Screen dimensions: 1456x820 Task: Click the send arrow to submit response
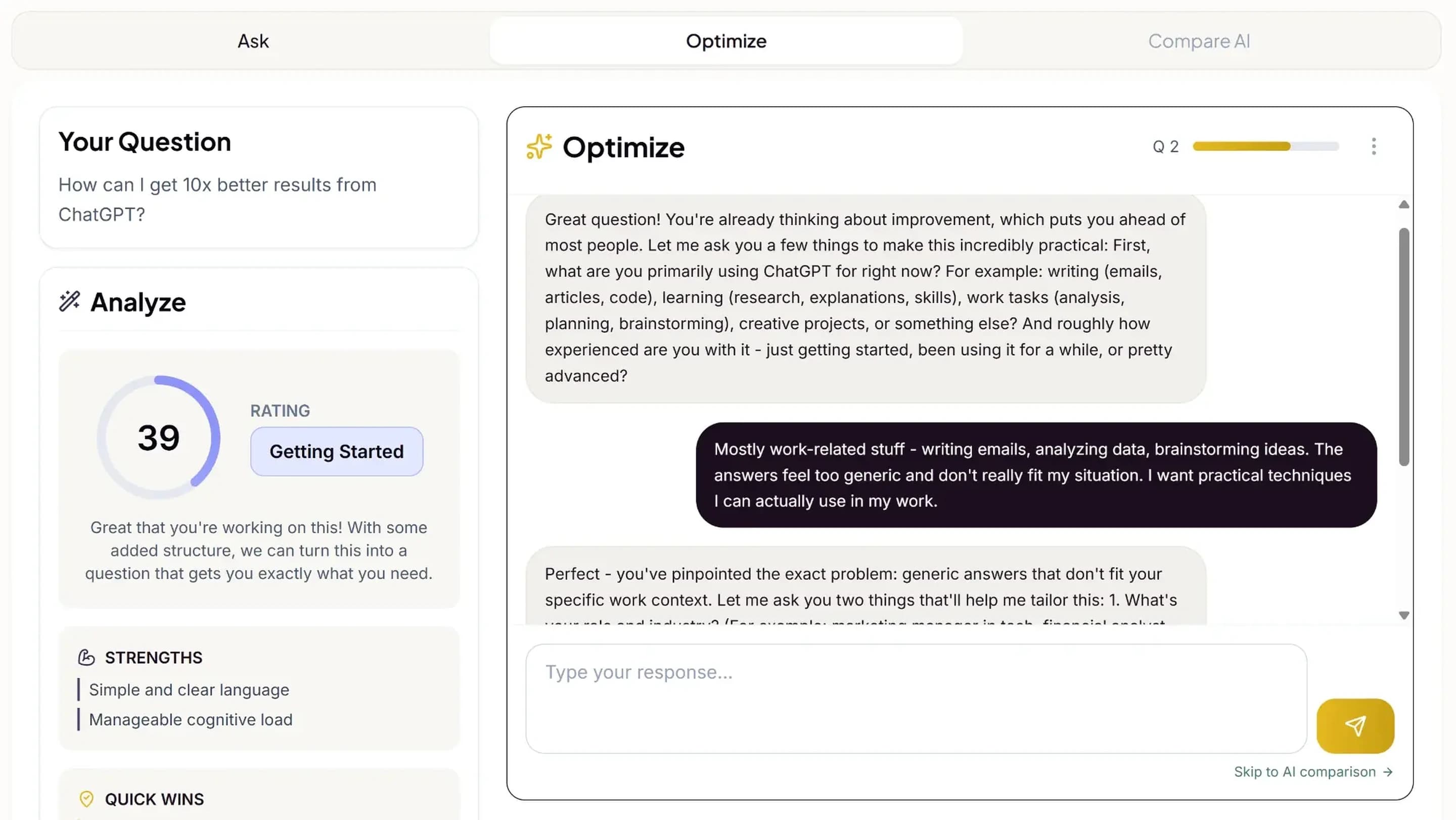1354,725
